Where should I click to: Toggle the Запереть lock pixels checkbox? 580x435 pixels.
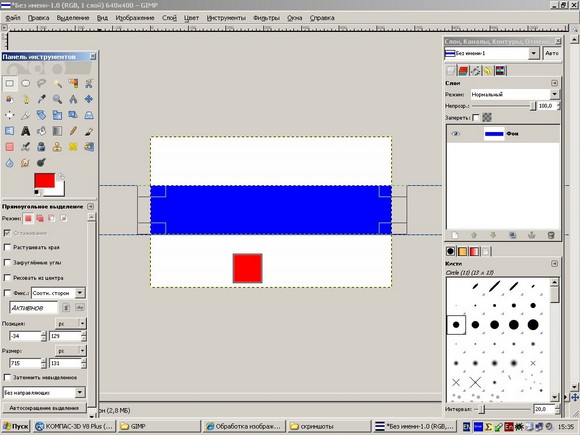tap(476, 118)
